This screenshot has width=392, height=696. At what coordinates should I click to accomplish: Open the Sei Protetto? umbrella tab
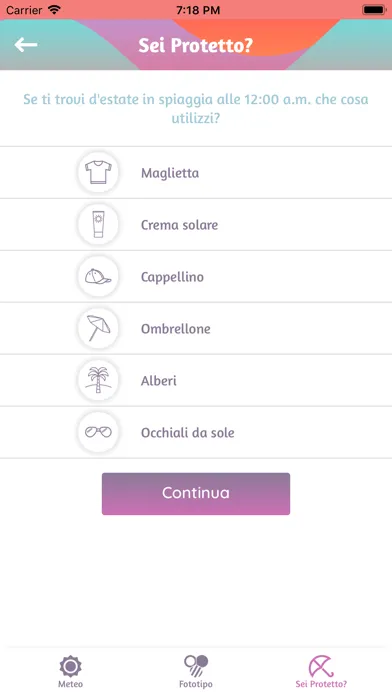pyautogui.click(x=321, y=671)
